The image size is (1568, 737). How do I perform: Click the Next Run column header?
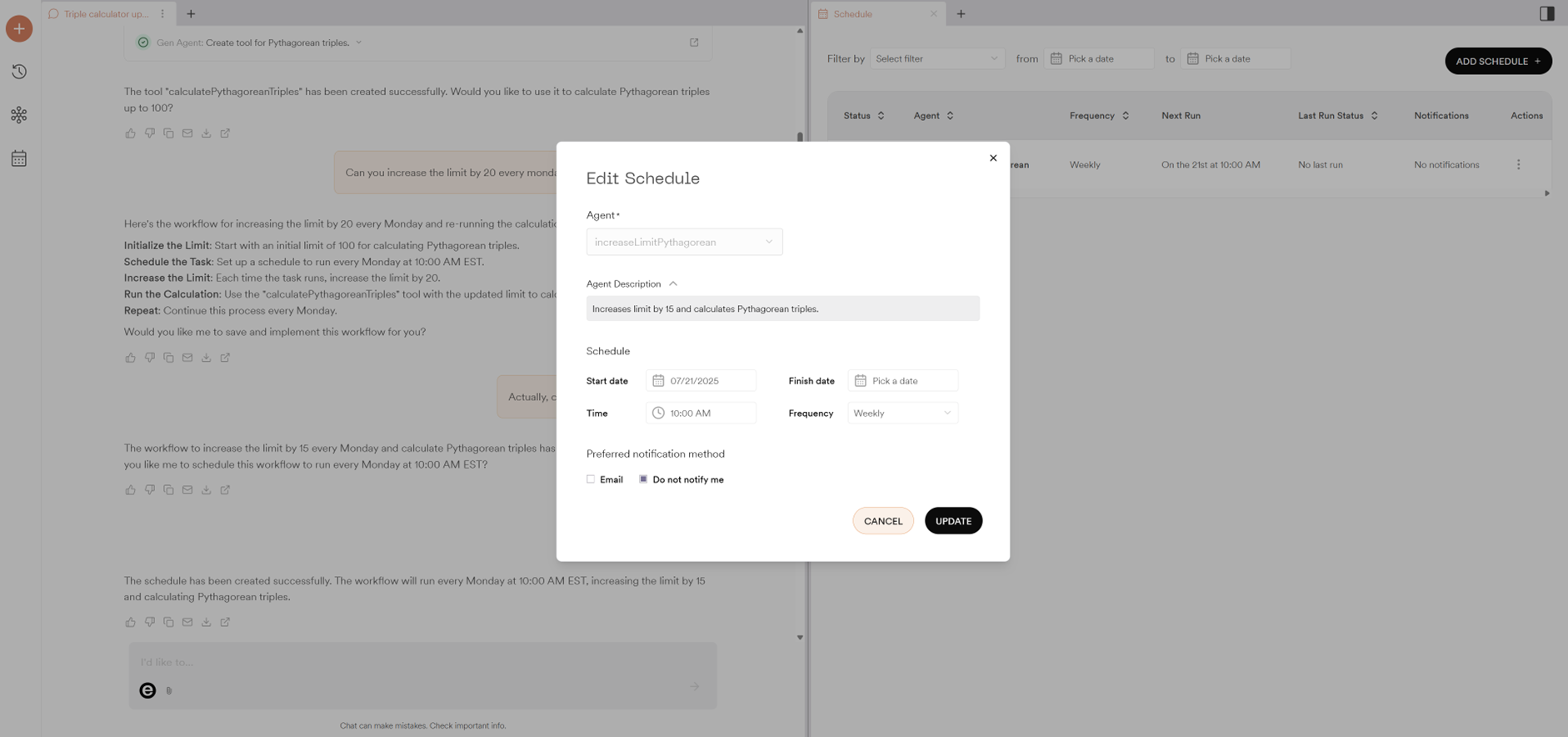(x=1181, y=116)
